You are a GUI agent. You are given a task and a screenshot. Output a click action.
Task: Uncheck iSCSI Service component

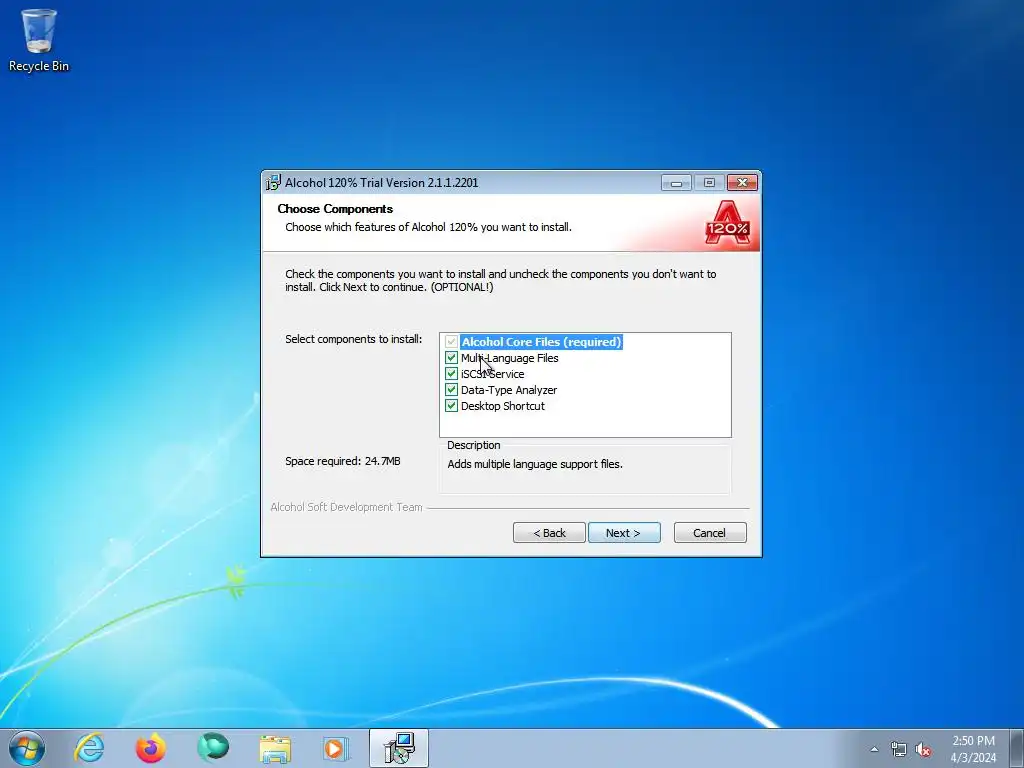[x=451, y=374]
